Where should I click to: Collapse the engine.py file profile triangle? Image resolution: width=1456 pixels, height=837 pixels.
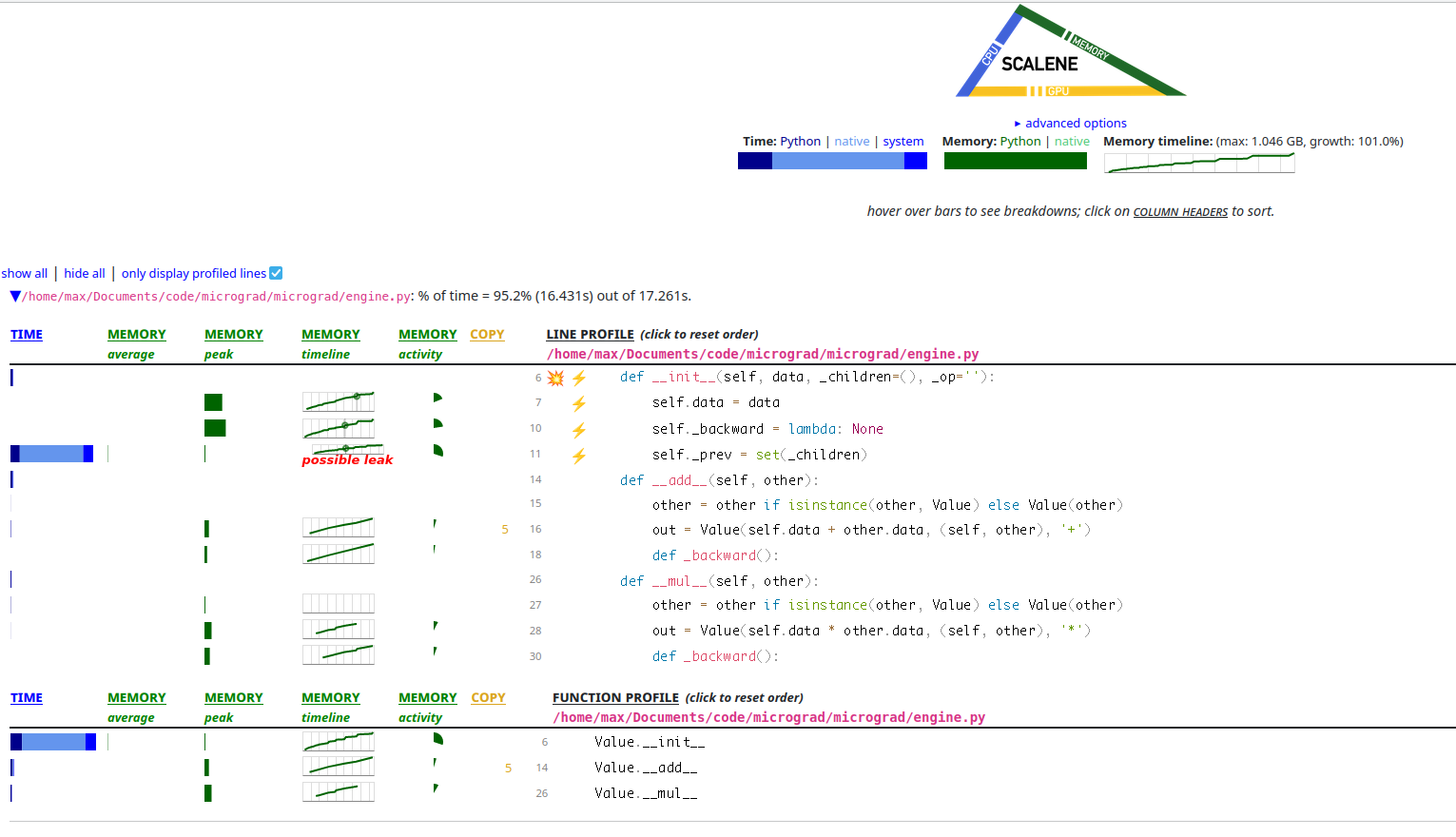point(15,297)
